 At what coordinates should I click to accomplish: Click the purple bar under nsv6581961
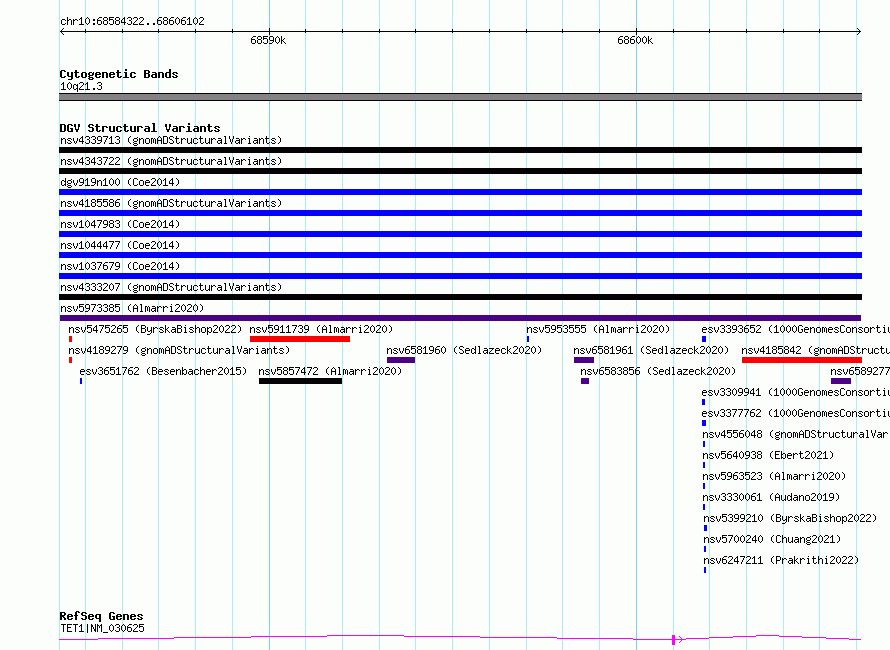click(583, 360)
